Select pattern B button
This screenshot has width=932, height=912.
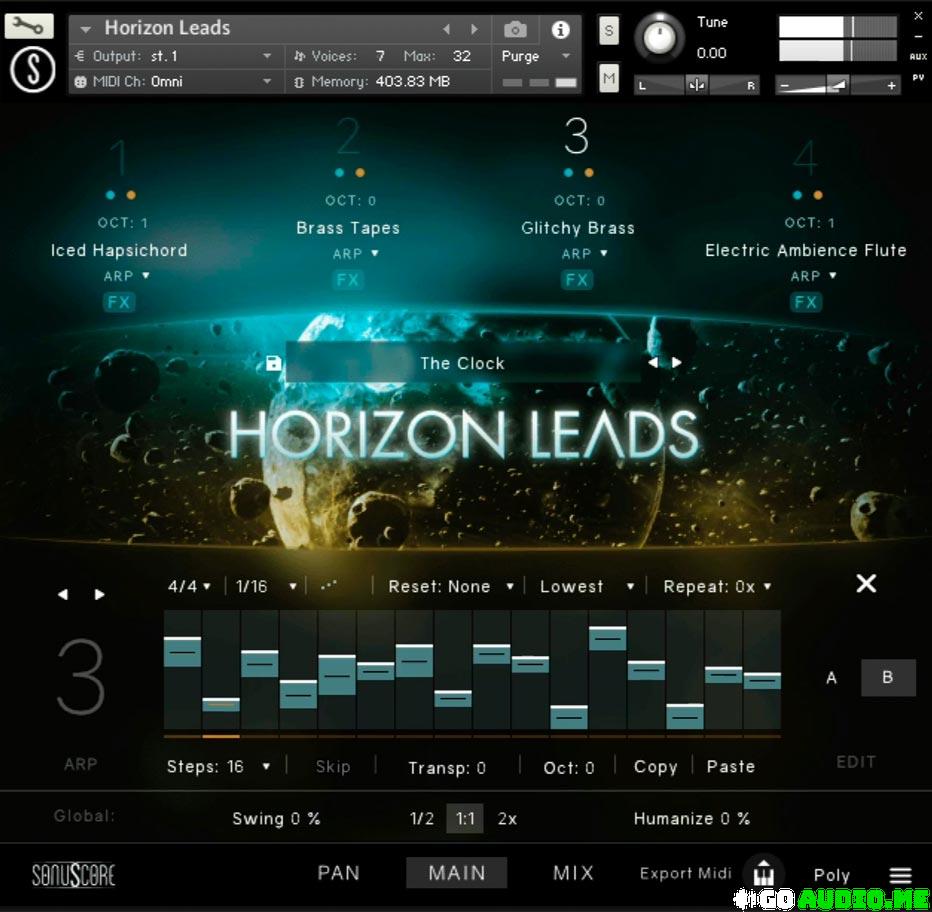pyautogui.click(x=887, y=678)
